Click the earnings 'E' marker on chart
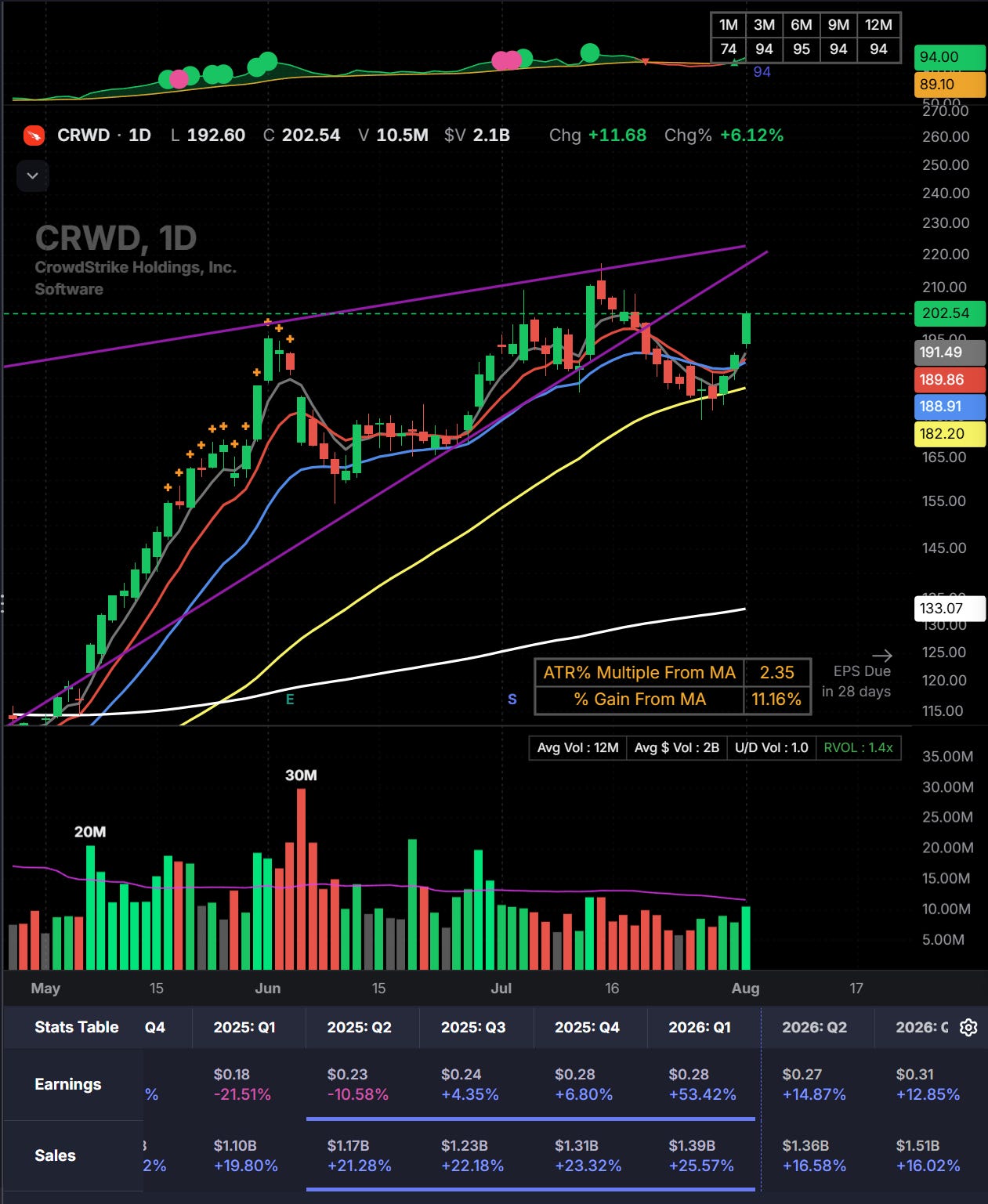 290,699
